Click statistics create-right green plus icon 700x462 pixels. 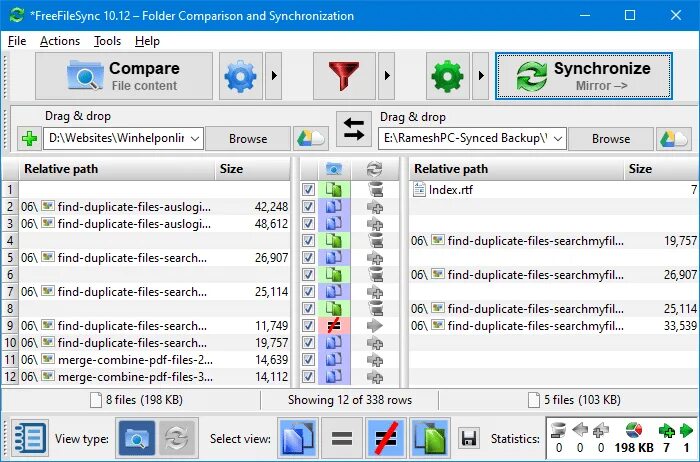tap(667, 430)
